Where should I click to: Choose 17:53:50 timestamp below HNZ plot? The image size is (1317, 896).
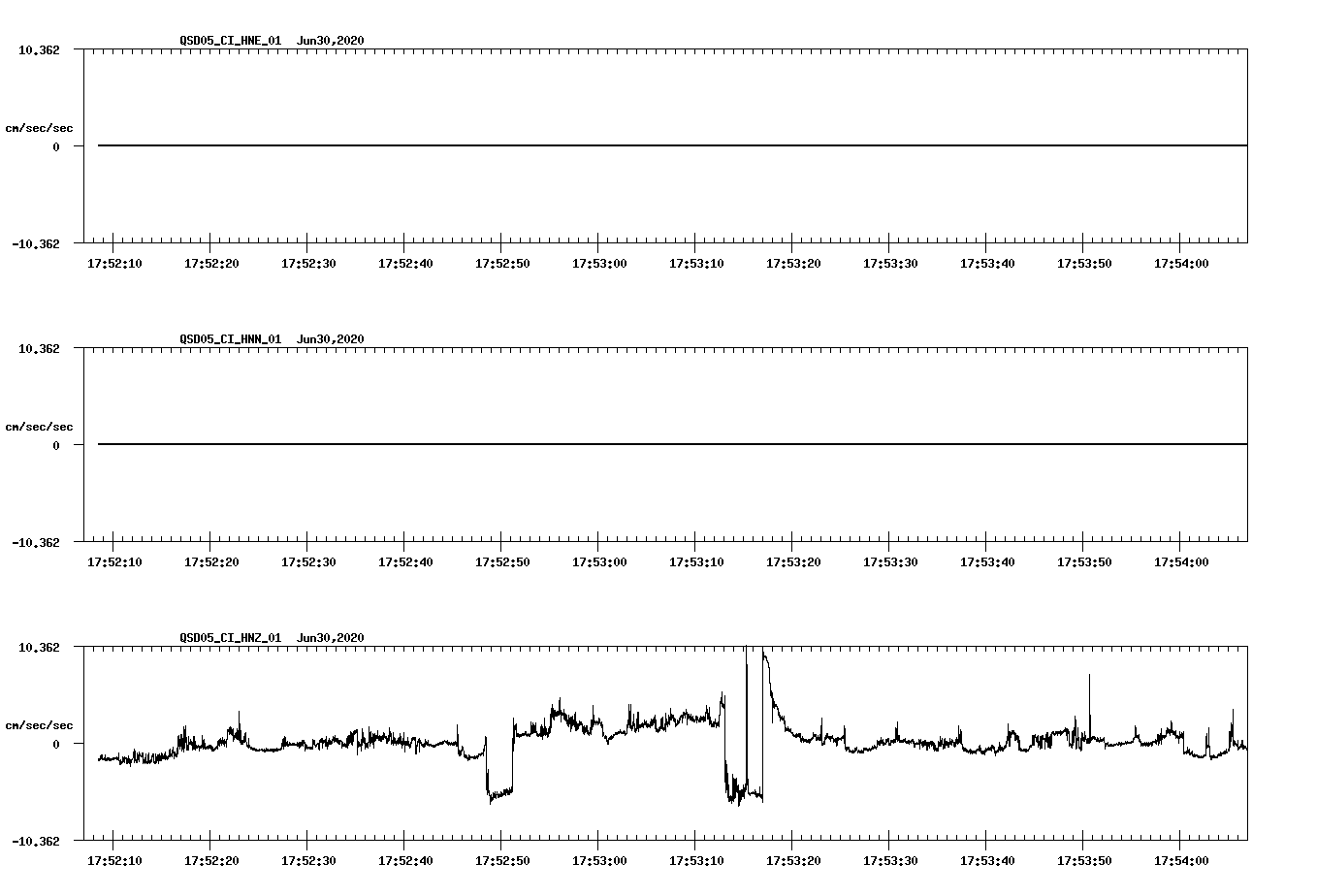[x=1084, y=861]
